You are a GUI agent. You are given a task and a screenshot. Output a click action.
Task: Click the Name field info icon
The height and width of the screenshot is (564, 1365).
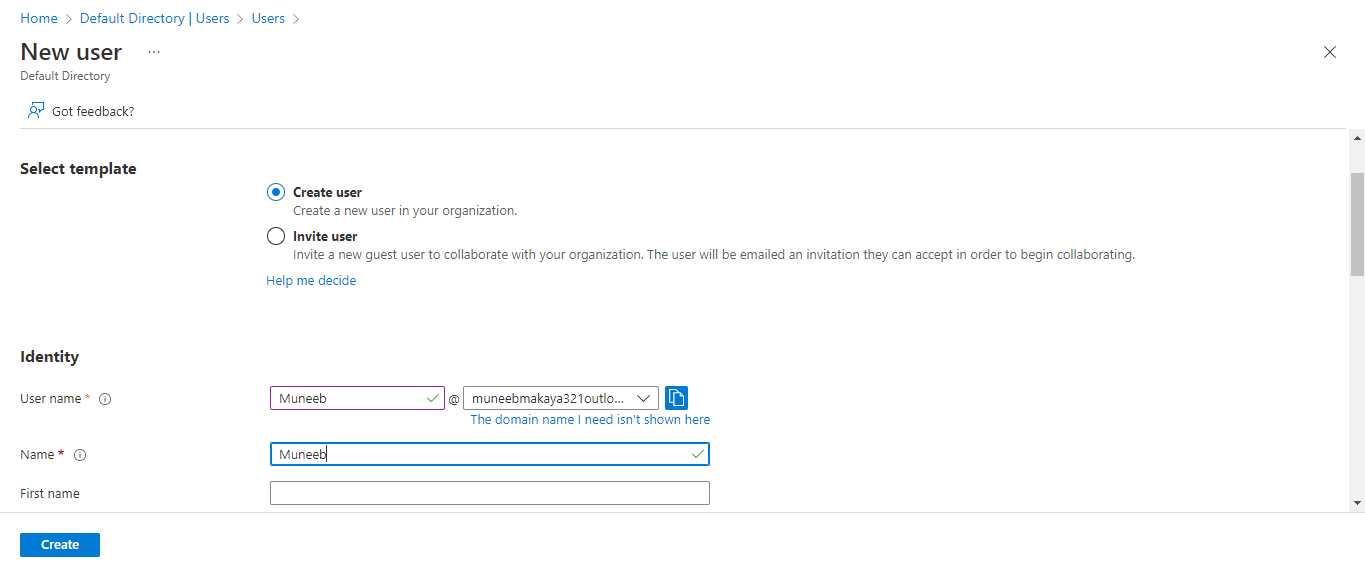pyautogui.click(x=81, y=455)
